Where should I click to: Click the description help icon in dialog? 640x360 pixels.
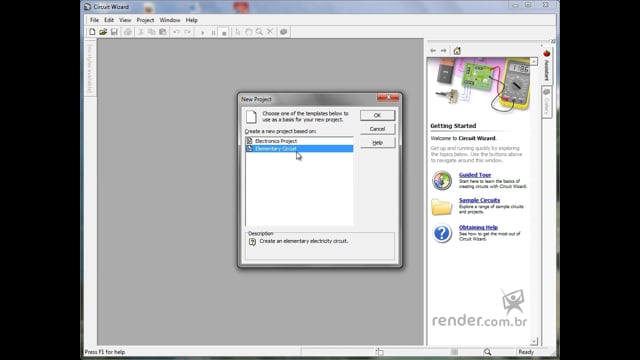tap(252, 242)
